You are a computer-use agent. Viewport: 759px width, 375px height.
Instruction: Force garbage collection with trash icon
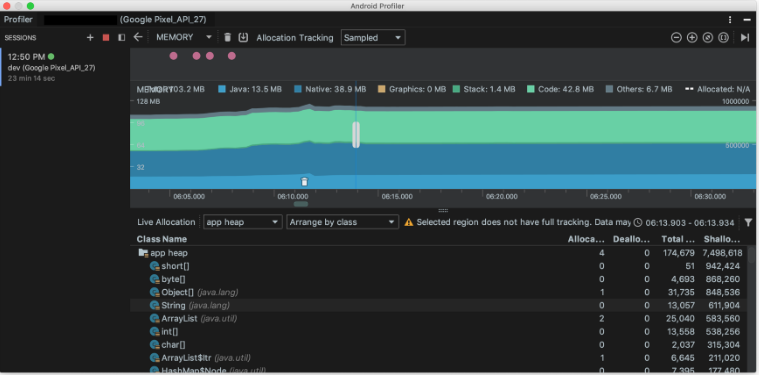coord(228,37)
